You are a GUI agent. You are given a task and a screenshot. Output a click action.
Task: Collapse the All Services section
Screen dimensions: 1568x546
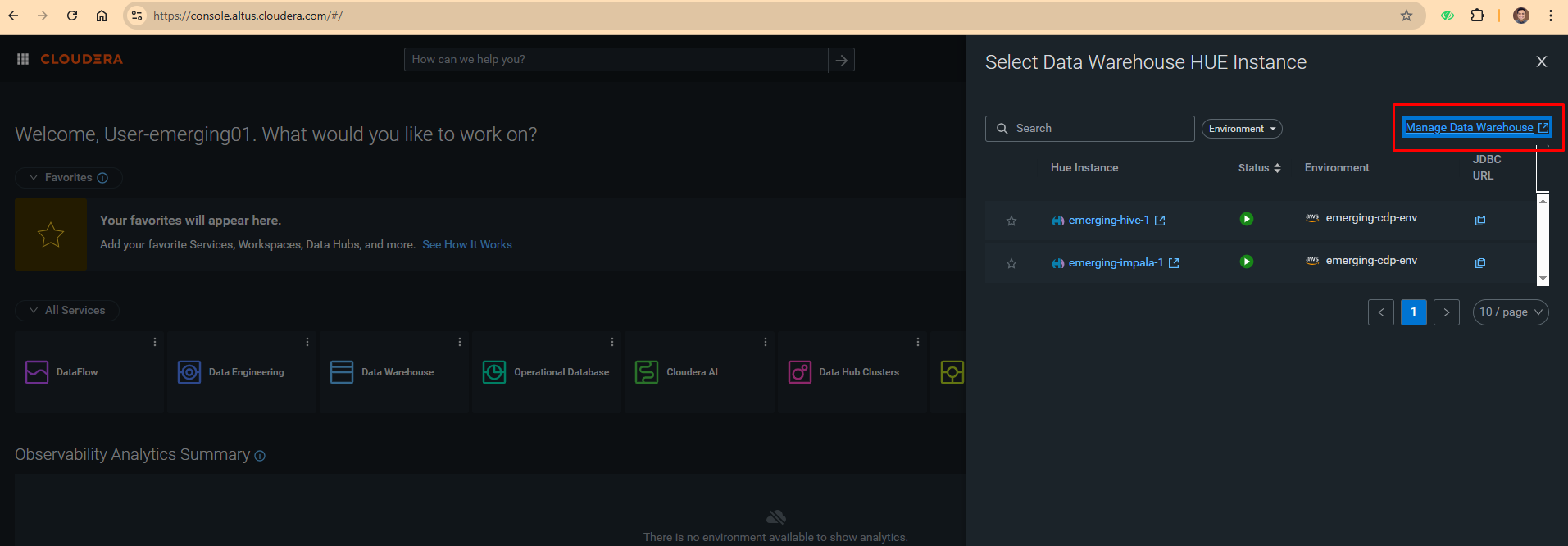67,311
